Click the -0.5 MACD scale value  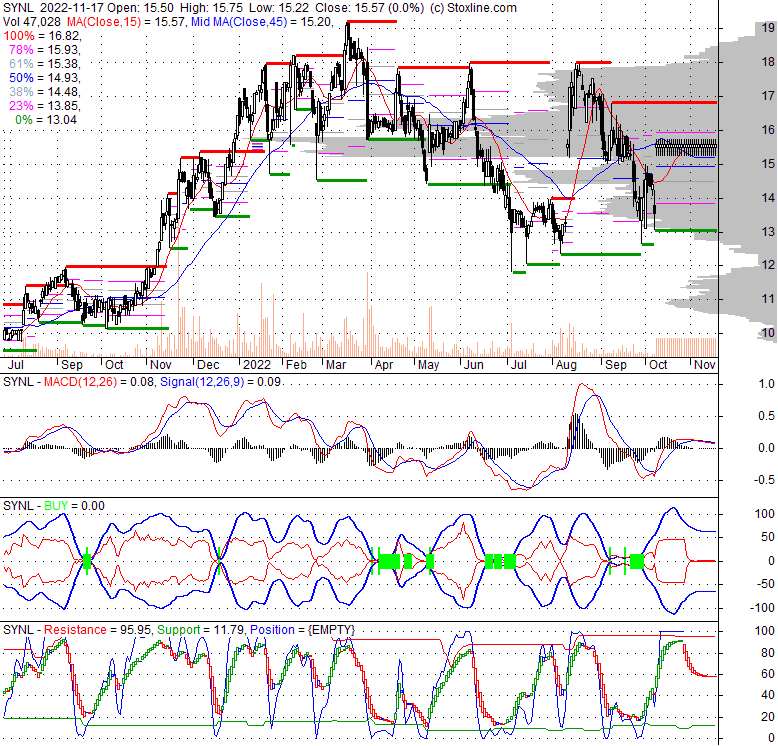tap(764, 480)
